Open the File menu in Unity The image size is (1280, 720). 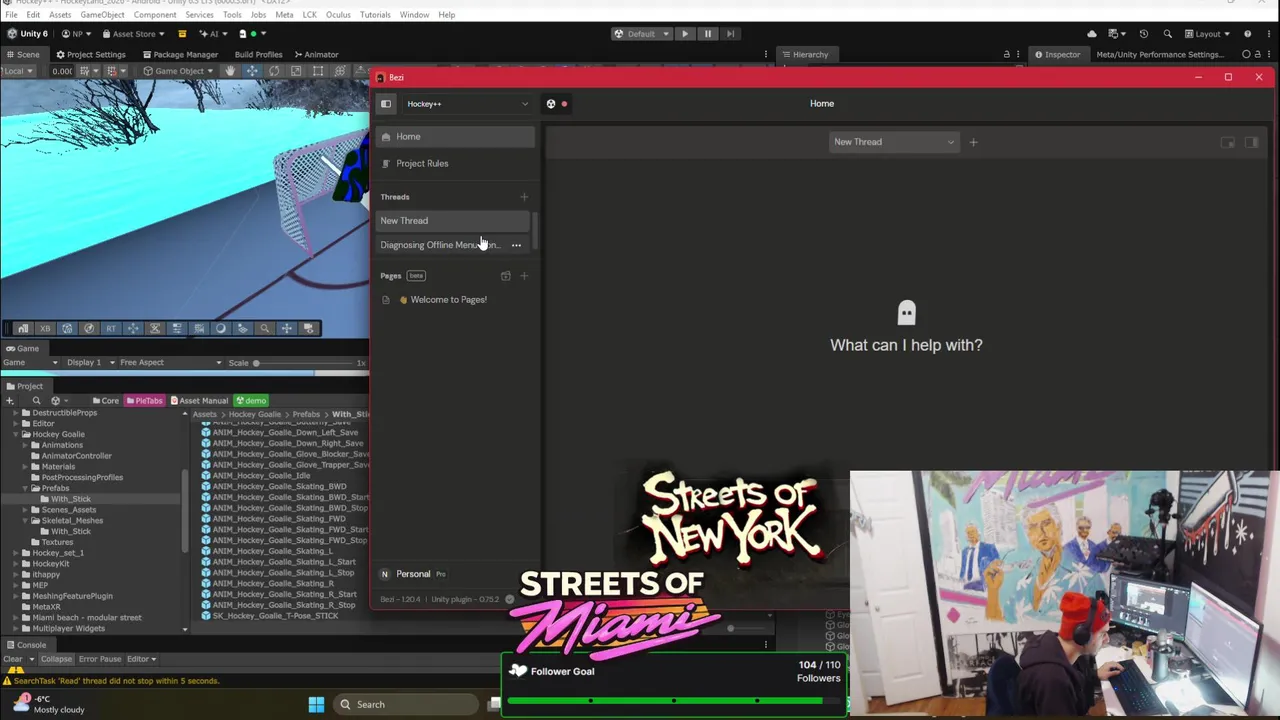click(11, 15)
